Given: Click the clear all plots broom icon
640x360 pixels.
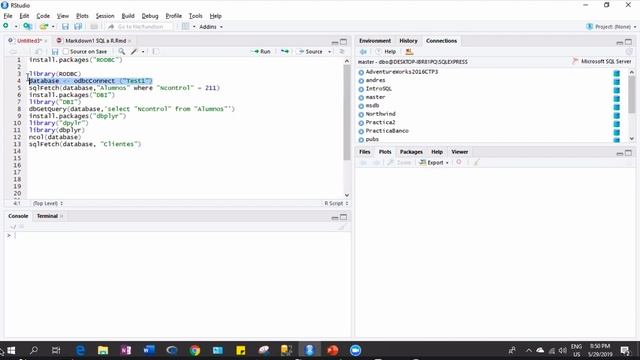Looking at the screenshot, I should (x=476, y=162).
